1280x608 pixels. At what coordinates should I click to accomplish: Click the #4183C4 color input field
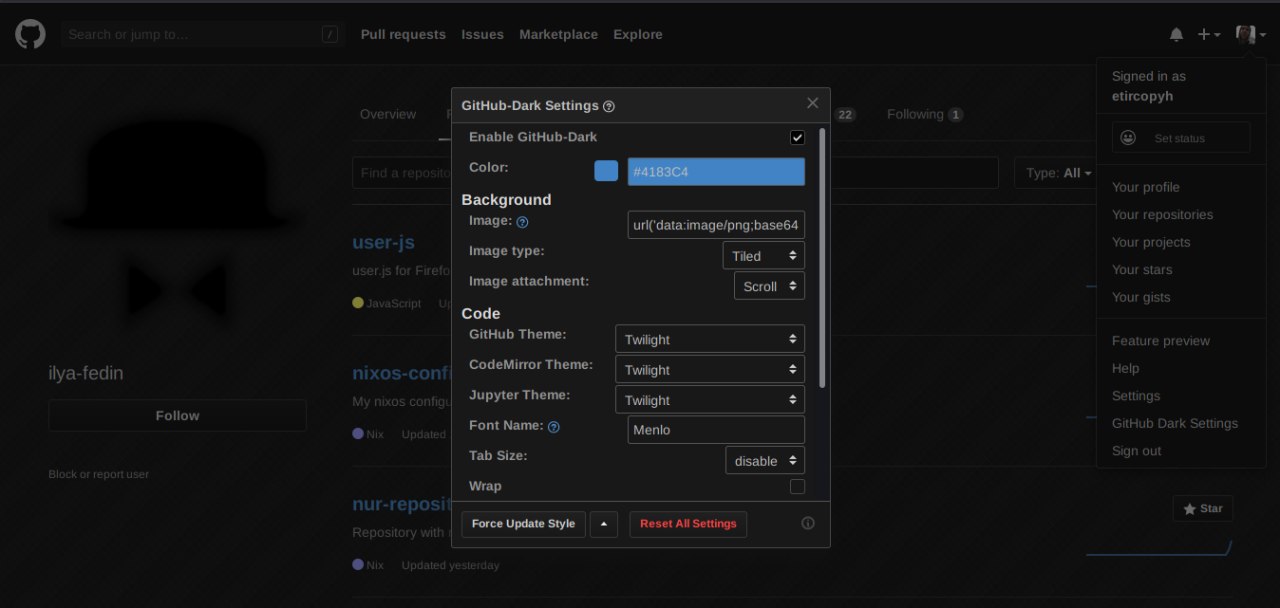716,172
